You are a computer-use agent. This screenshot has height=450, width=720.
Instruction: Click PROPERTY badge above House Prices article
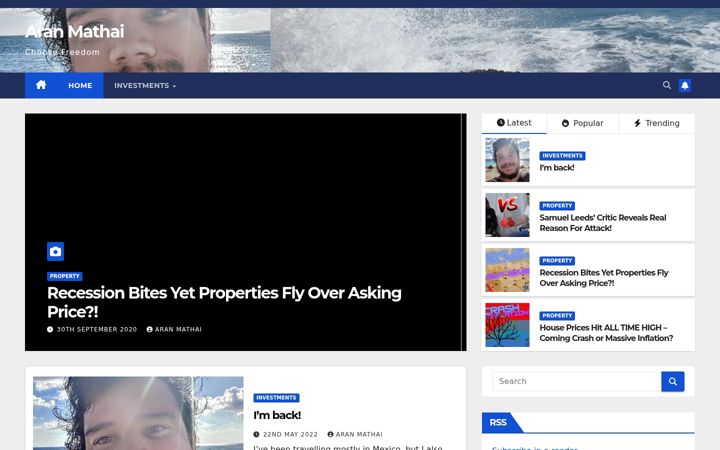557,316
